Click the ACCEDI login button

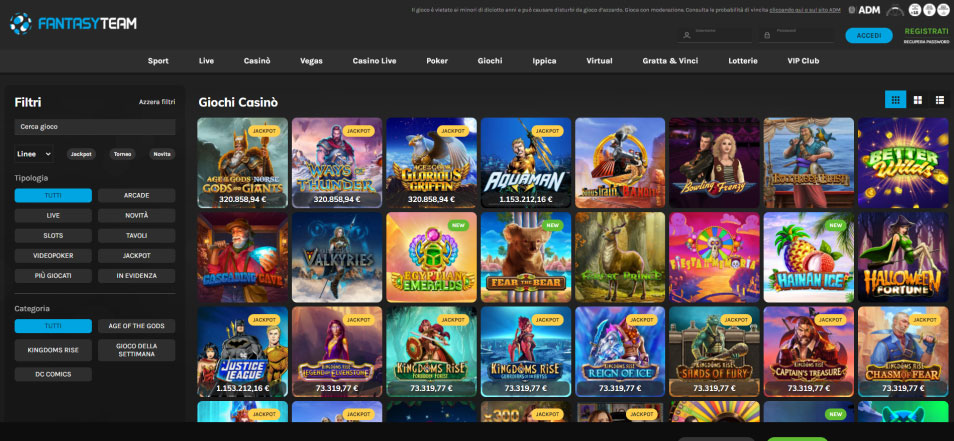point(869,35)
